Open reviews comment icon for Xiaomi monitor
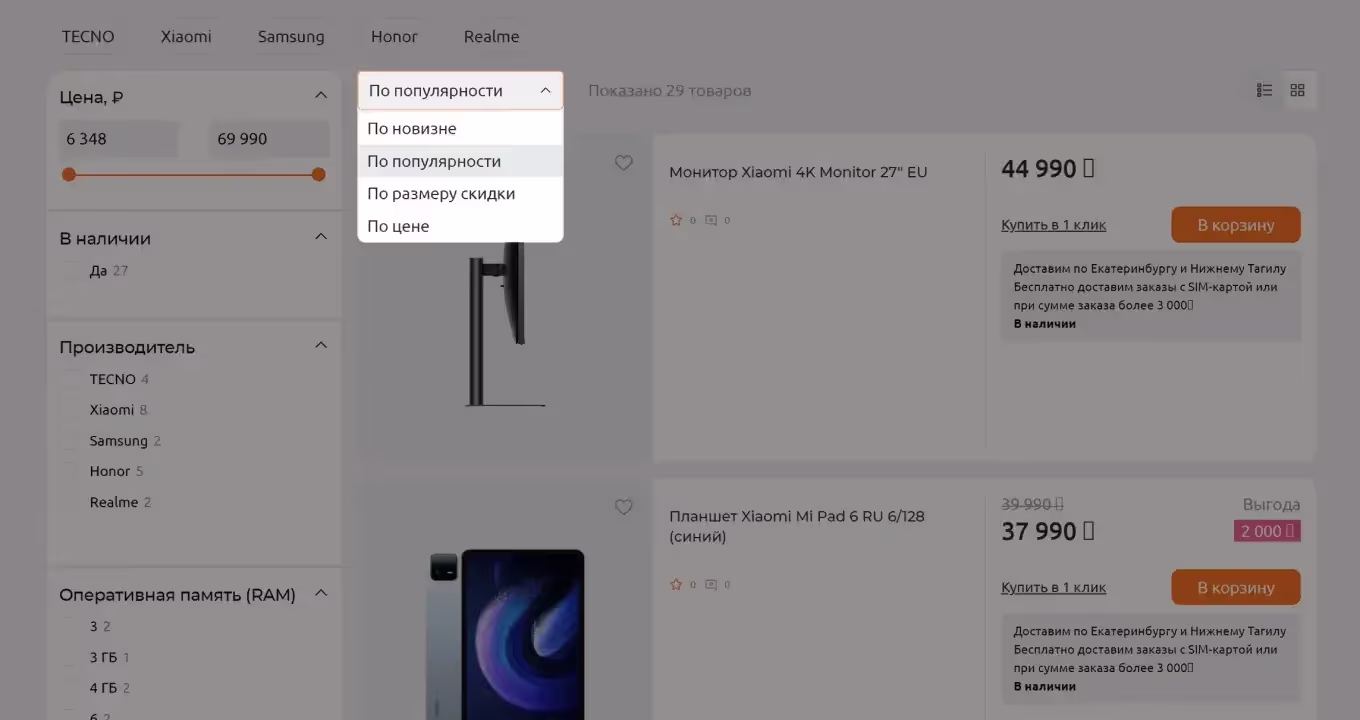 (711, 220)
